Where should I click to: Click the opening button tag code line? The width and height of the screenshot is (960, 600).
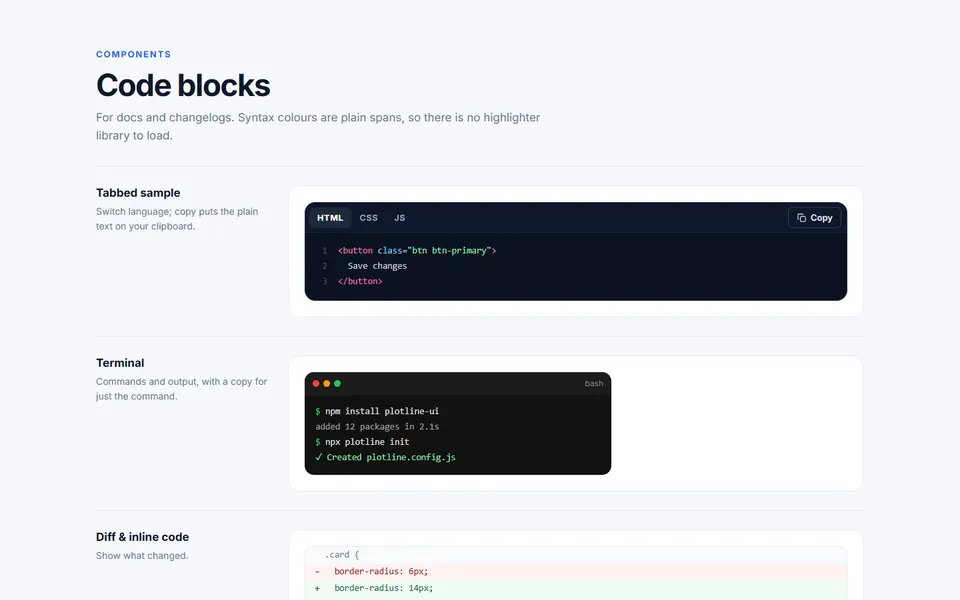(417, 250)
